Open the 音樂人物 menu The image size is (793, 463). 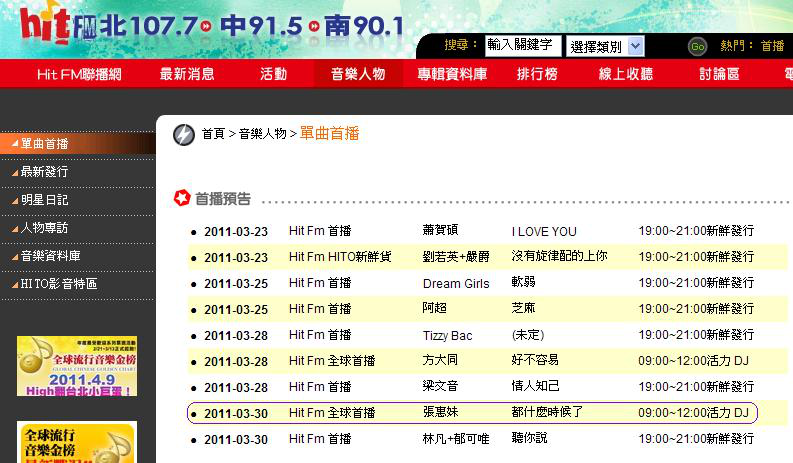point(358,74)
